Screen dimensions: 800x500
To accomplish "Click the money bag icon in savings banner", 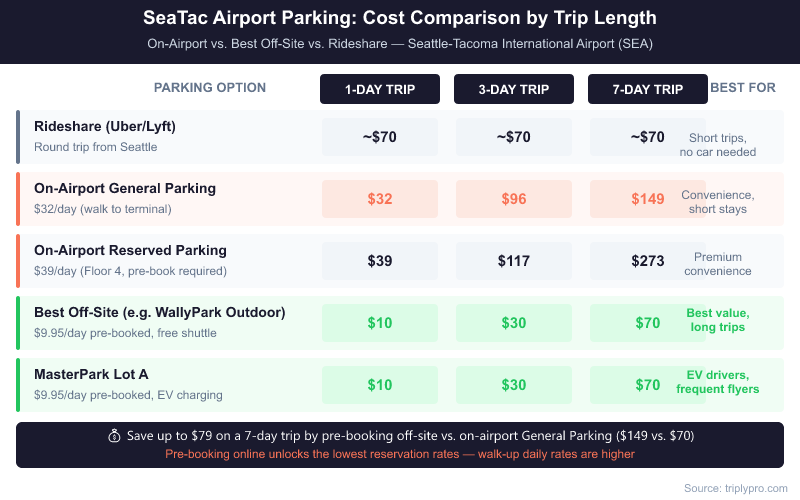I will [x=114, y=436].
